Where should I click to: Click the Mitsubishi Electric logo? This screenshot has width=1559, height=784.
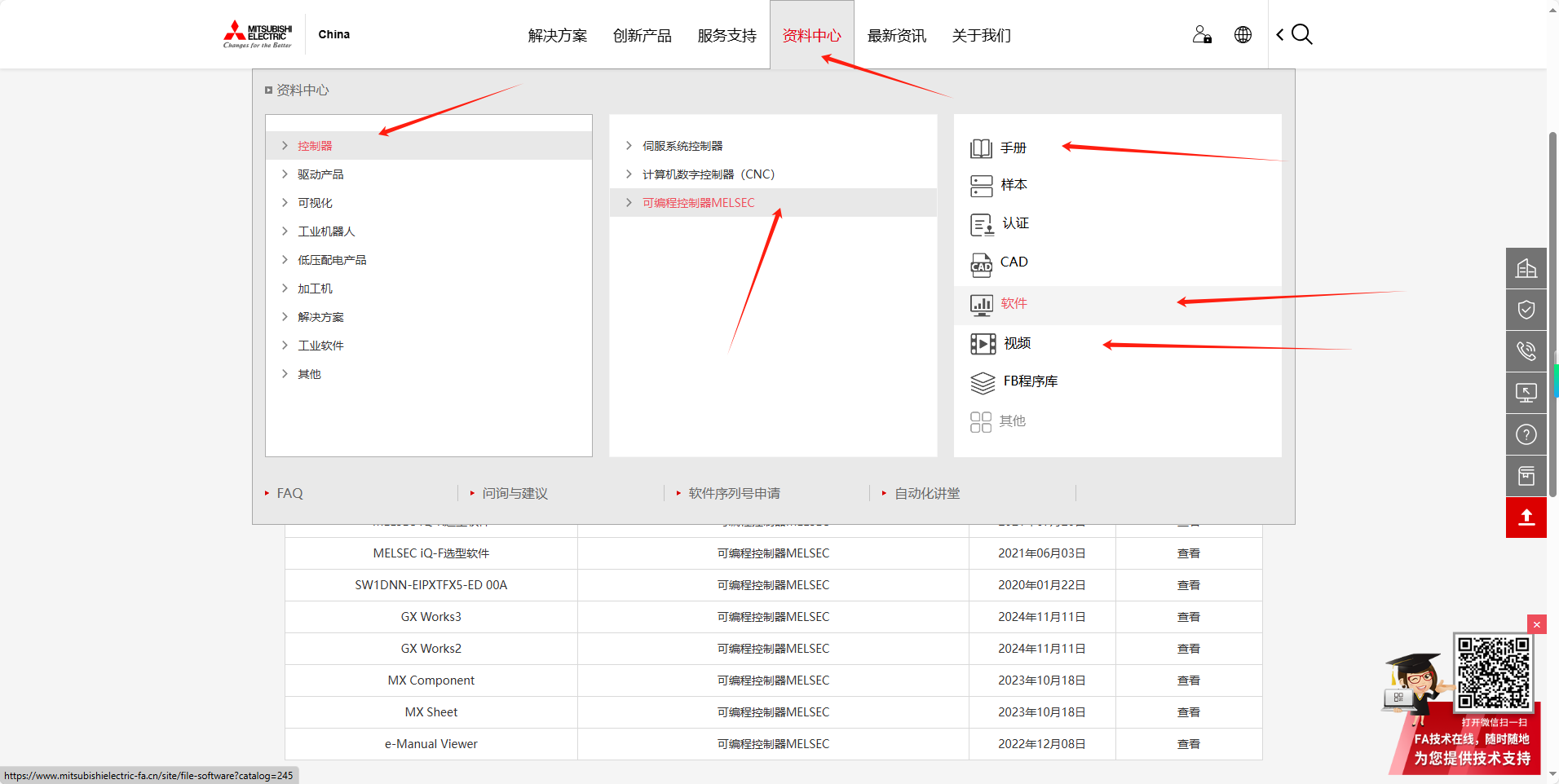(x=258, y=34)
